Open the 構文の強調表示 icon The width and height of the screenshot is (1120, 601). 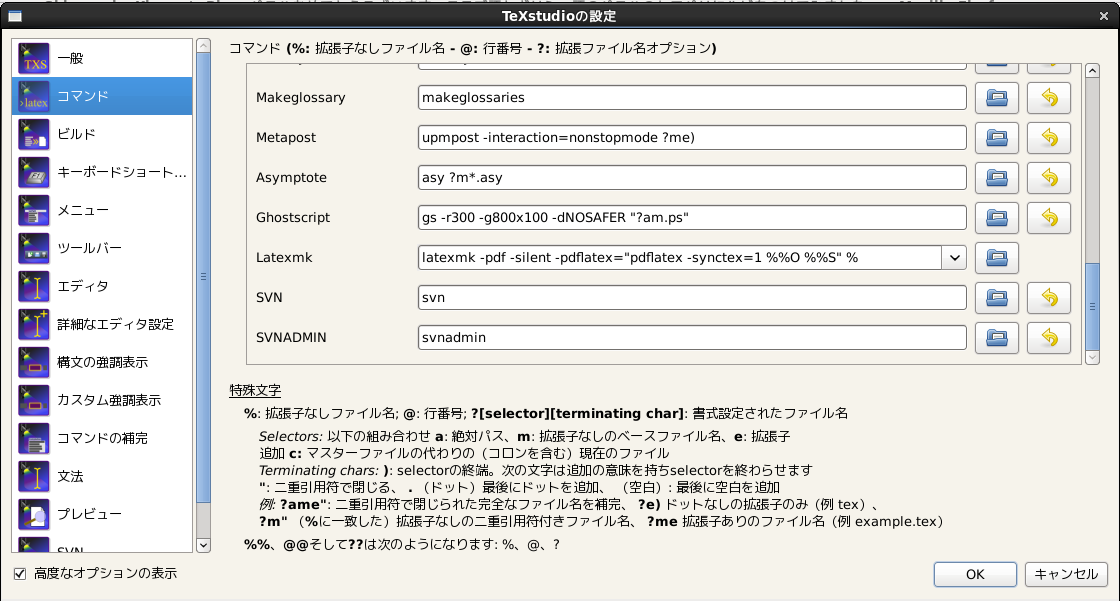[x=34, y=362]
